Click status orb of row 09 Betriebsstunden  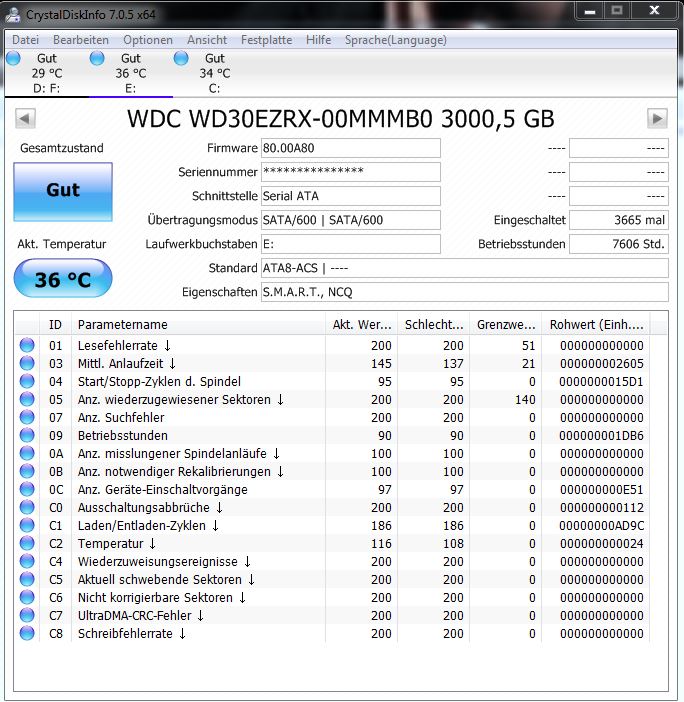click(27, 435)
